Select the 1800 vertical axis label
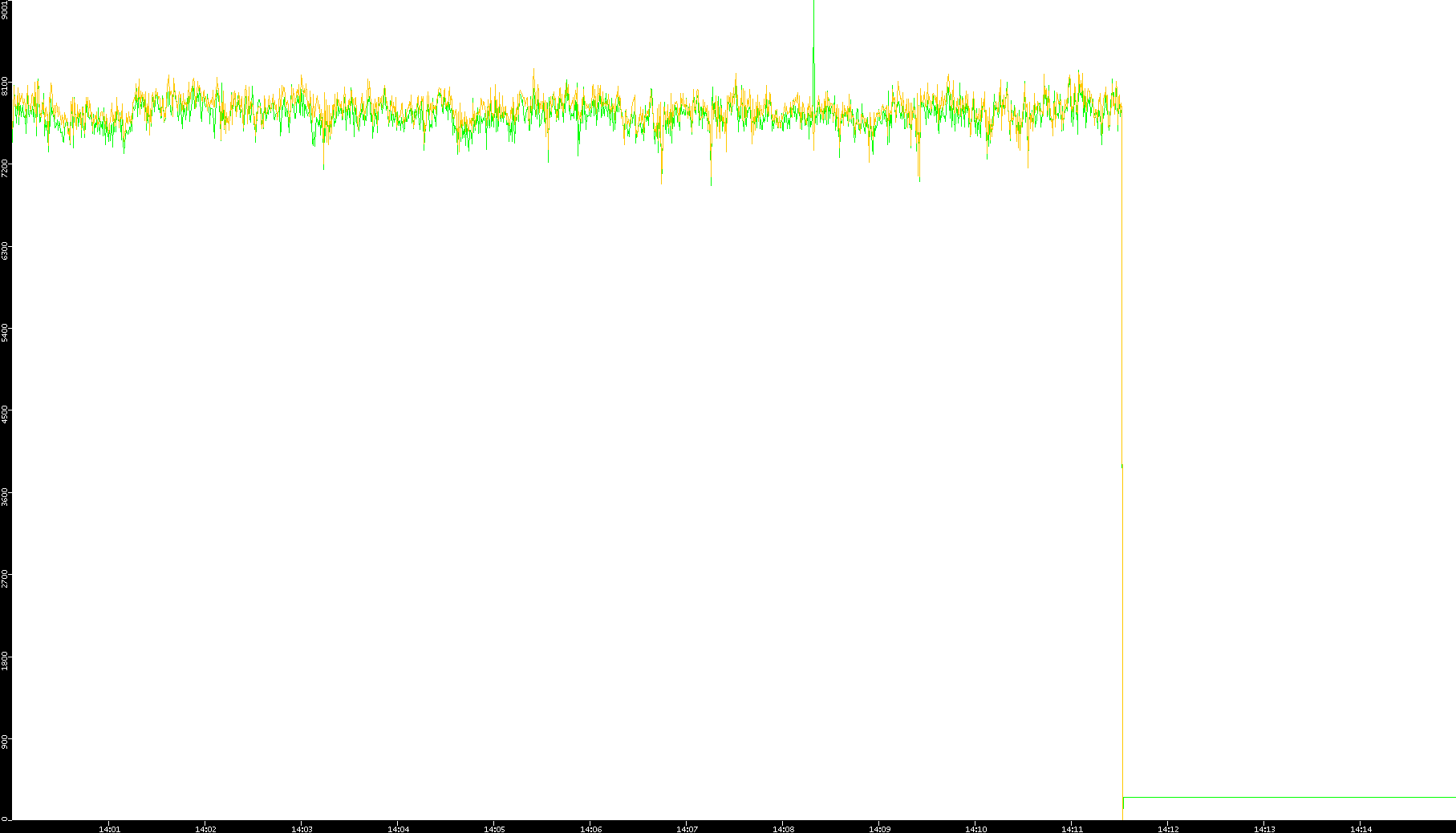Screen dimensions: 1456x833 tap(6, 660)
